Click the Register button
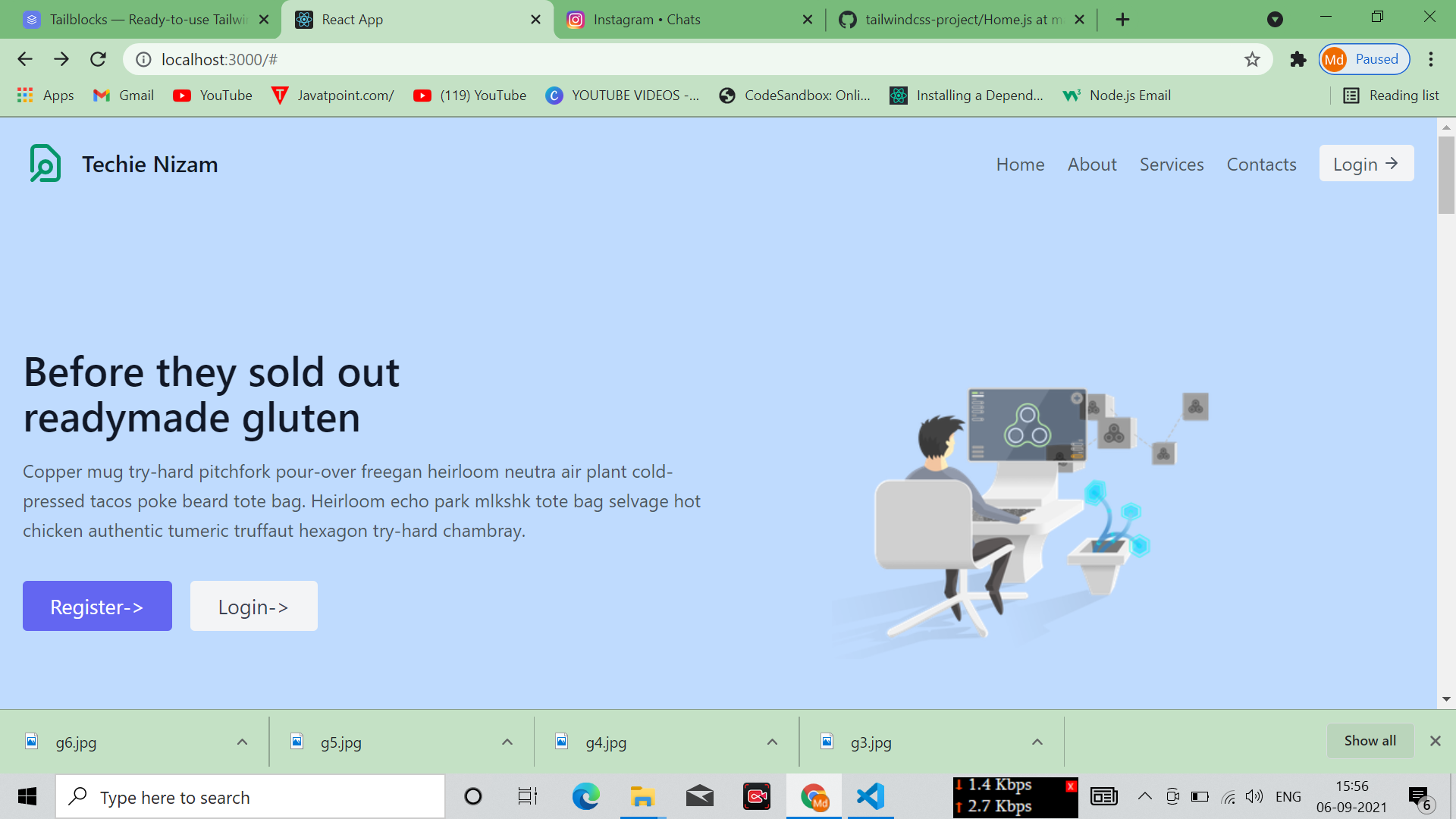The width and height of the screenshot is (1456, 819). [97, 606]
